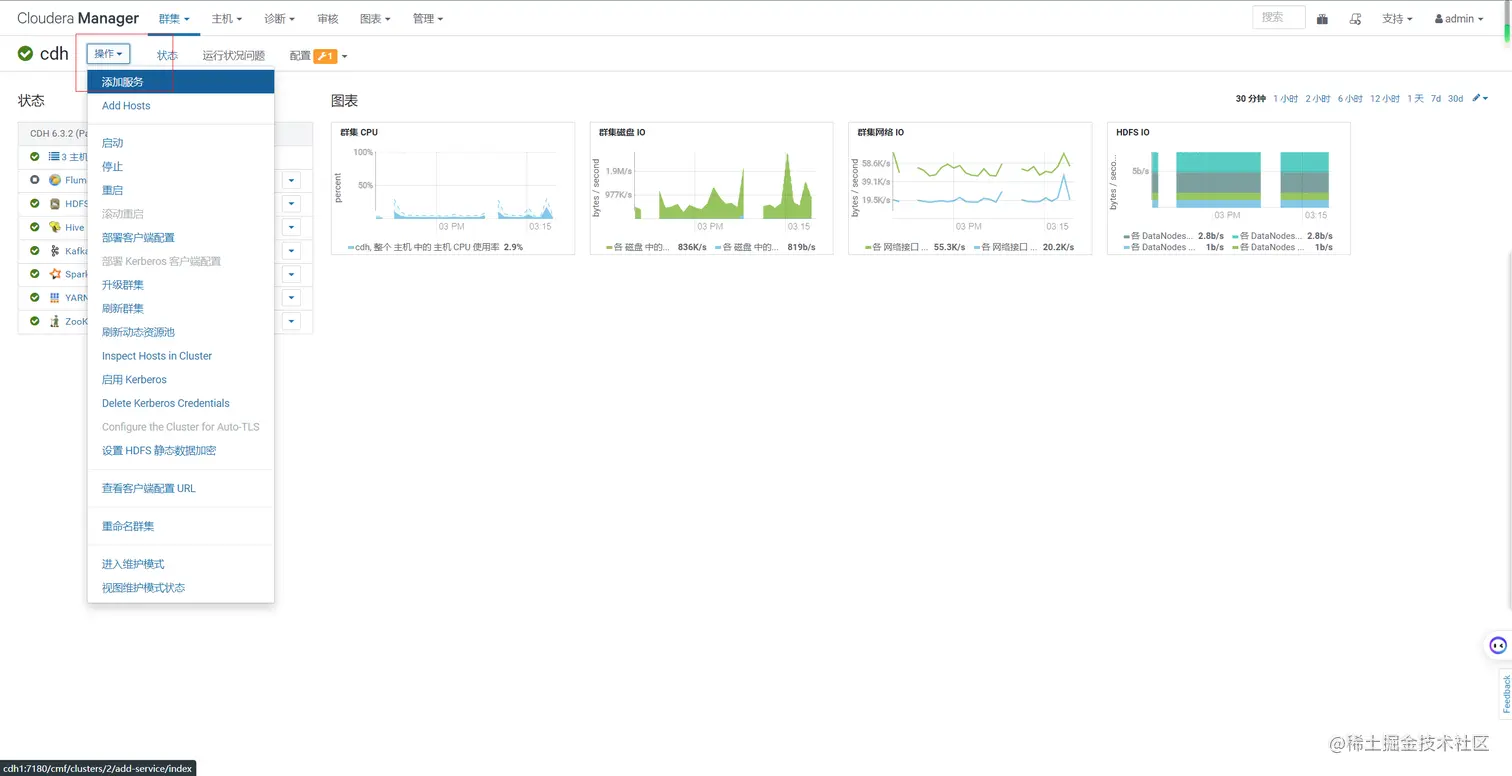Image resolution: width=1512 pixels, height=776 pixels.
Task: Select Add Hosts from the actions menu
Action: coord(181,106)
